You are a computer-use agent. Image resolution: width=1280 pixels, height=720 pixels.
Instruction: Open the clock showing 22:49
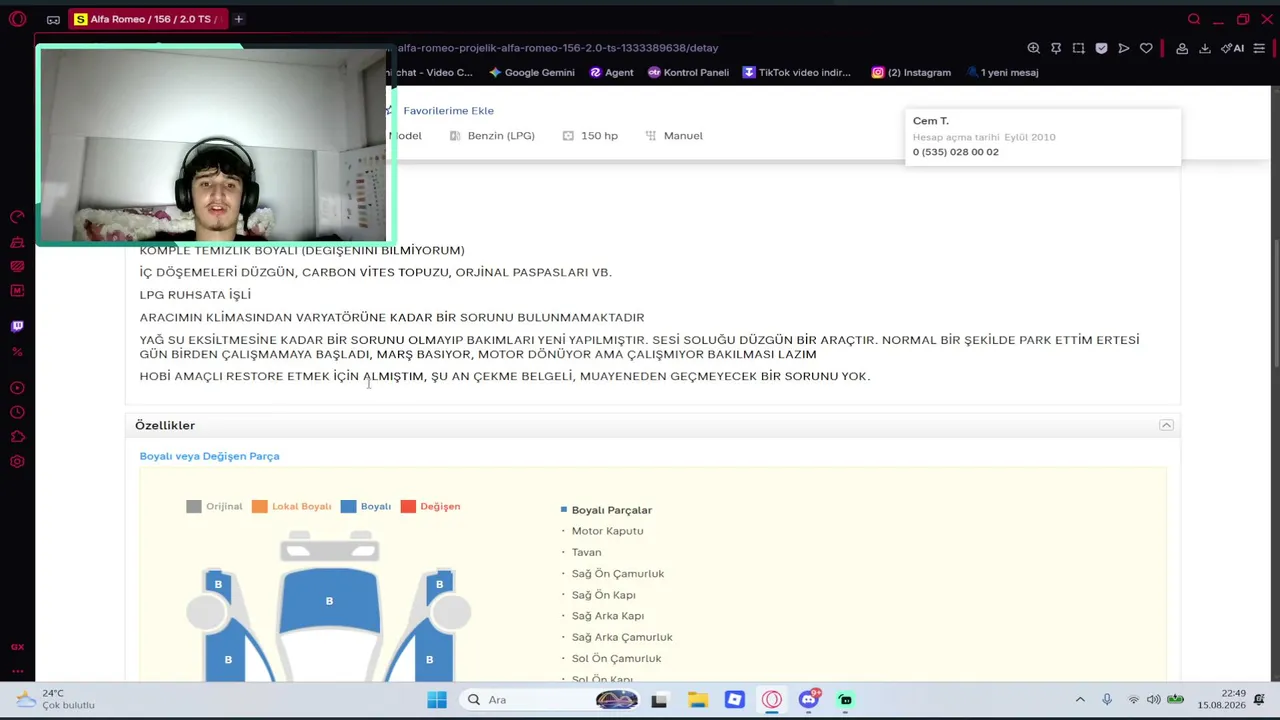tap(1221, 699)
